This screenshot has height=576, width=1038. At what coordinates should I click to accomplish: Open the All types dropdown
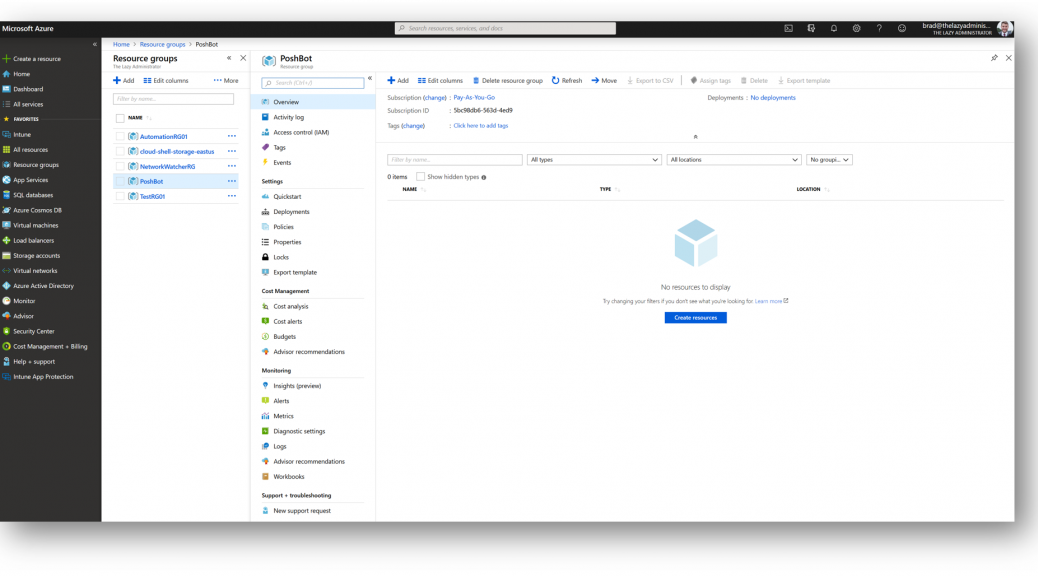[x=594, y=160]
